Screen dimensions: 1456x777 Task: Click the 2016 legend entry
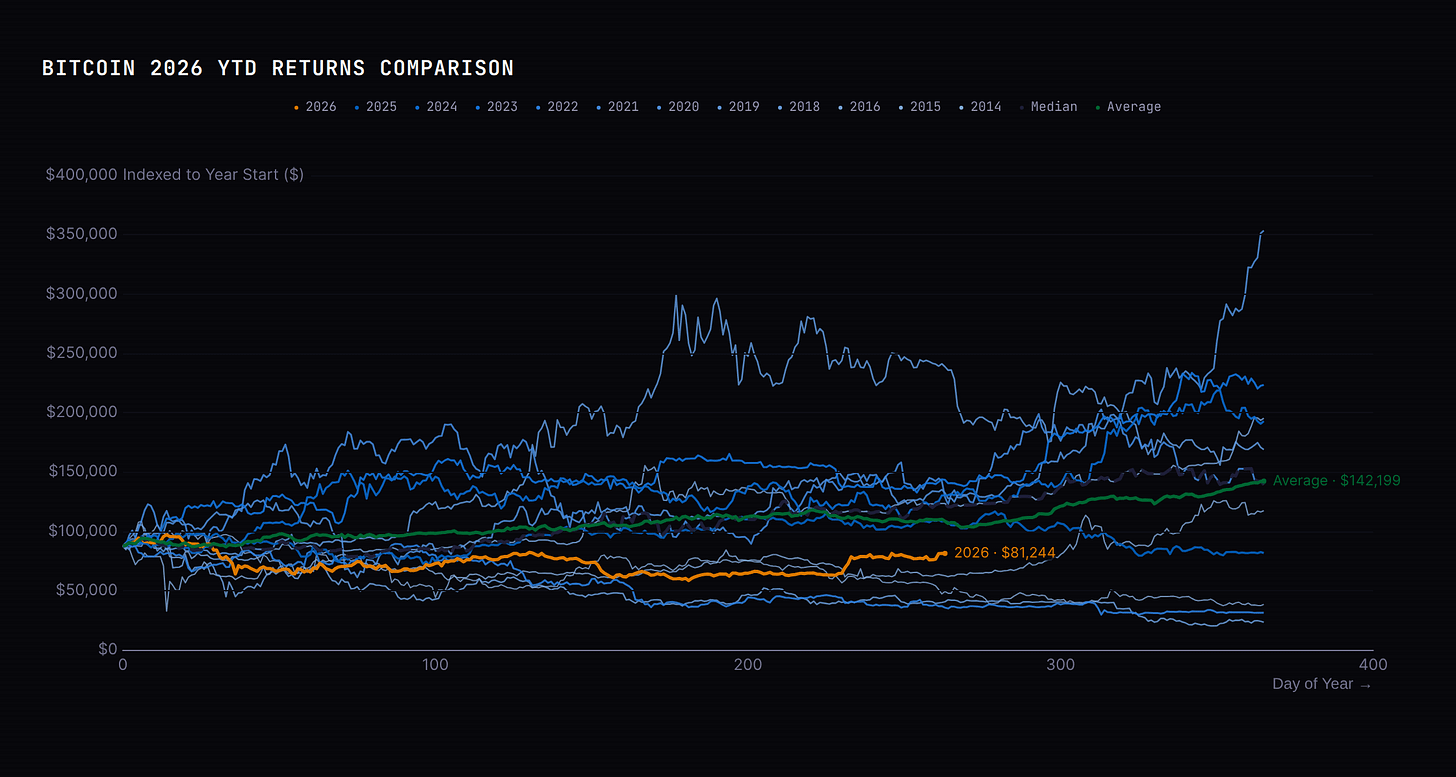859,107
